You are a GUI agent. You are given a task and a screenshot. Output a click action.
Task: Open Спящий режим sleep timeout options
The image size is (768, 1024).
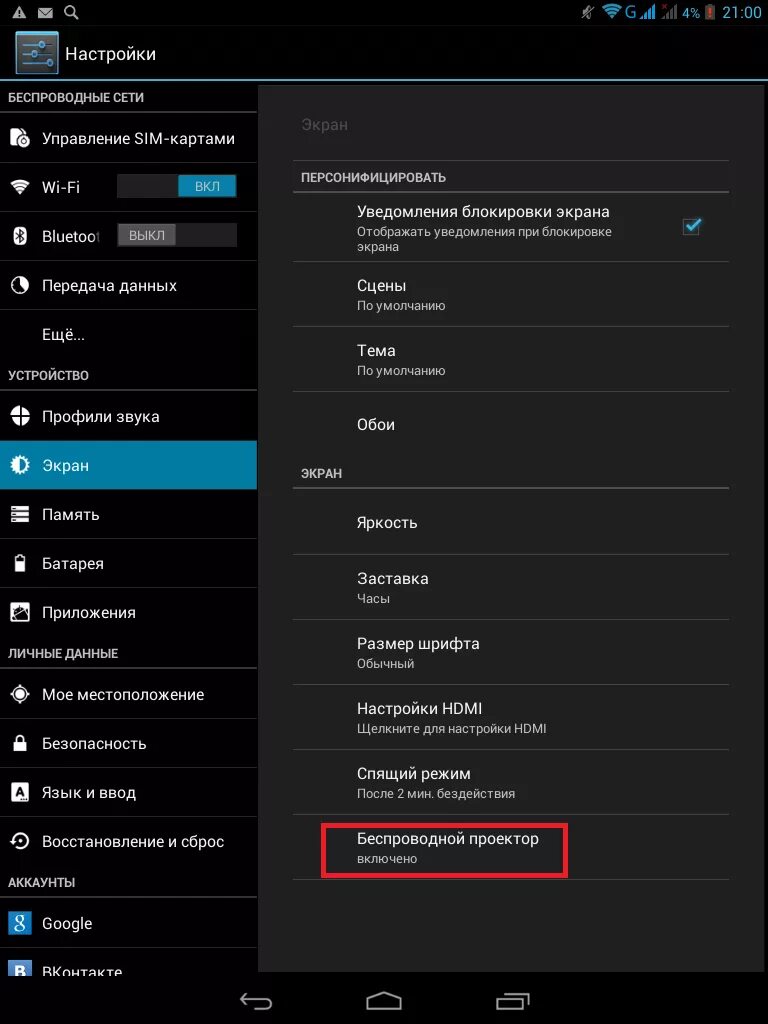[511, 782]
